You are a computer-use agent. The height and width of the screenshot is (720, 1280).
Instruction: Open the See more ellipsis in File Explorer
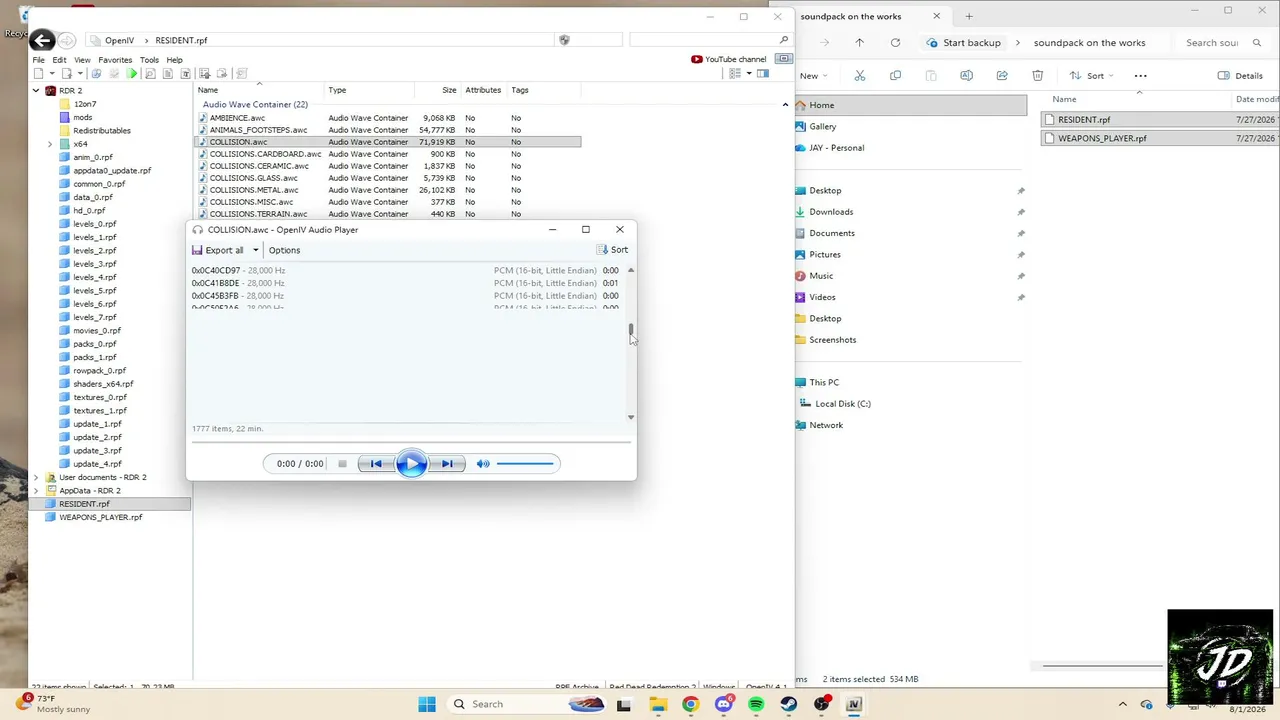tap(1140, 76)
